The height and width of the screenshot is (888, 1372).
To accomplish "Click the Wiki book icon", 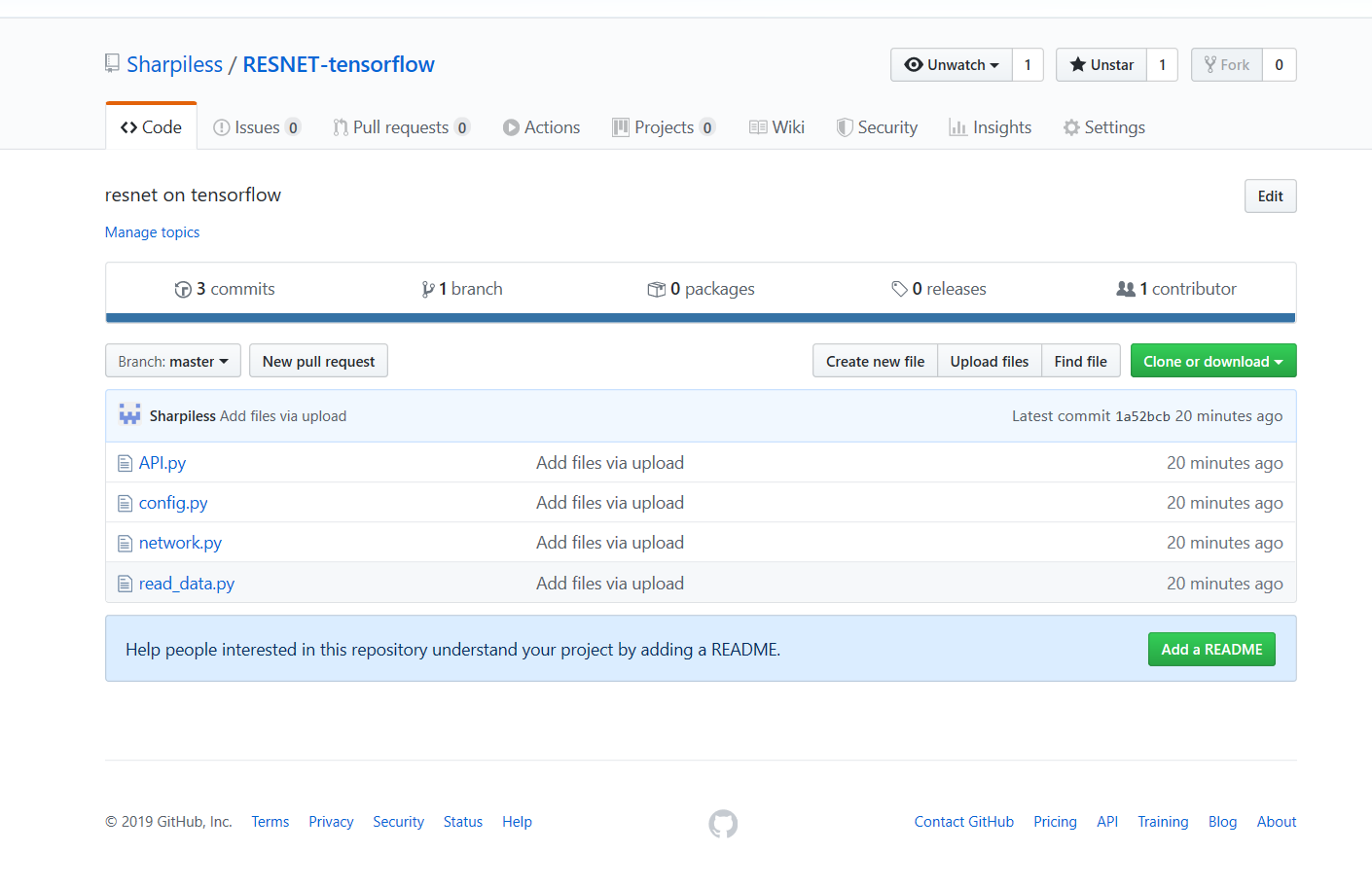I will pos(758,127).
